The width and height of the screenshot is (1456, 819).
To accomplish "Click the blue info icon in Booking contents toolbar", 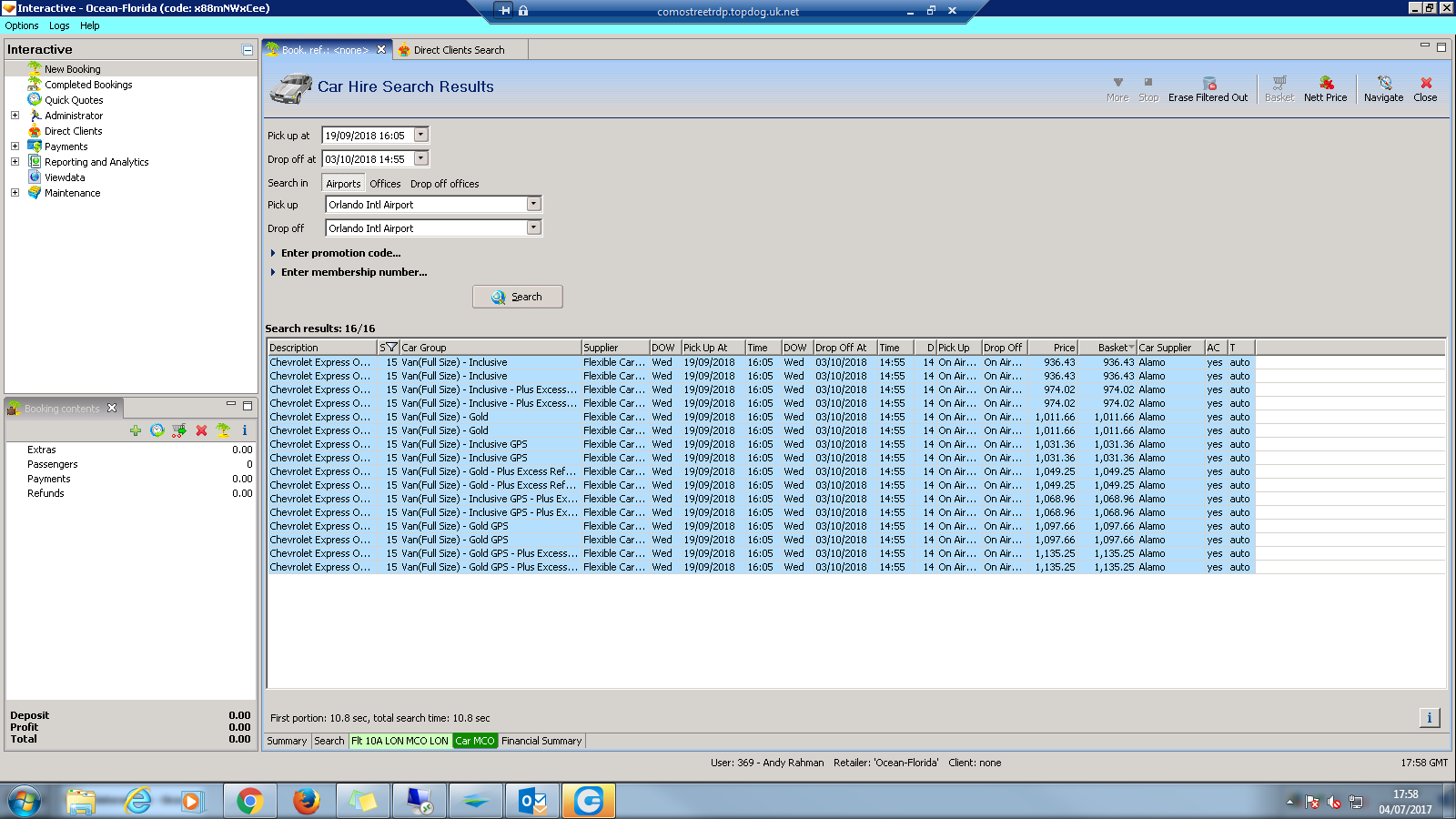I will click(x=245, y=430).
